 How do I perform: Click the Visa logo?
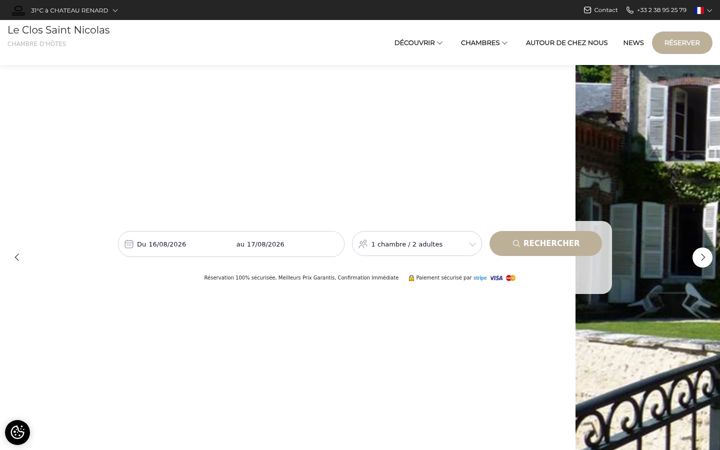tap(496, 278)
